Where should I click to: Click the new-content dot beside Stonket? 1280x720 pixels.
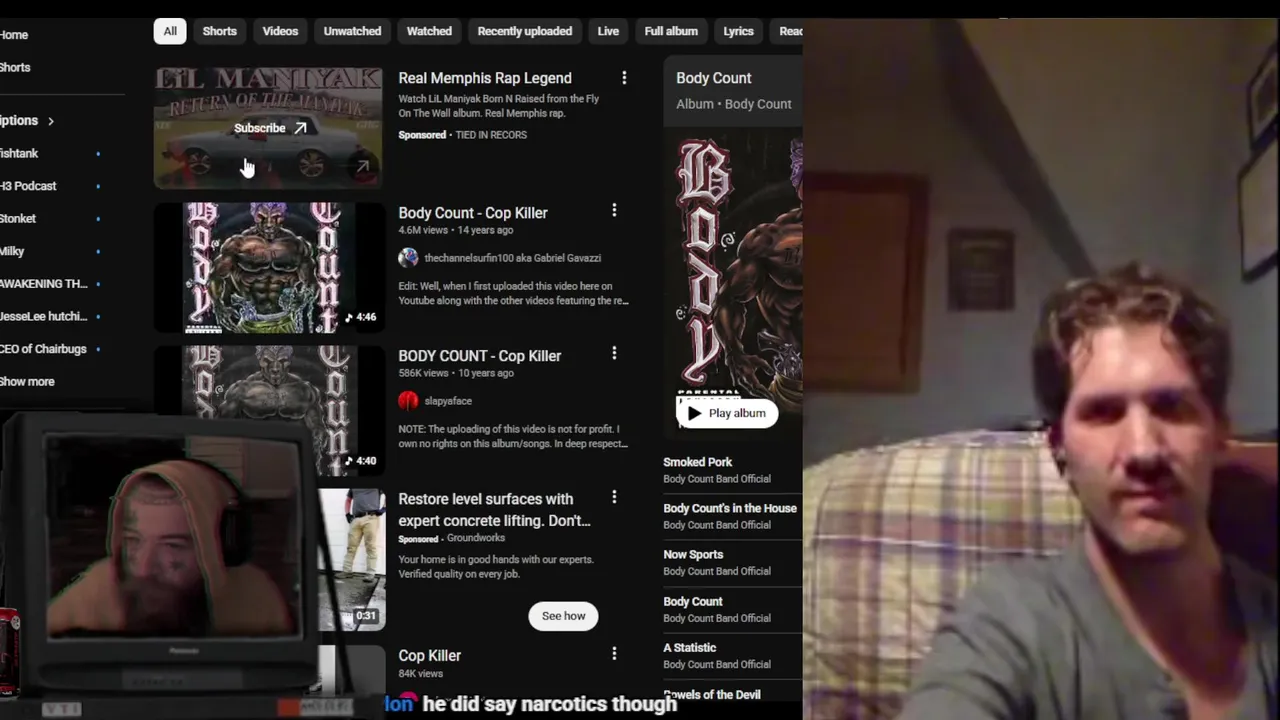coord(98,219)
